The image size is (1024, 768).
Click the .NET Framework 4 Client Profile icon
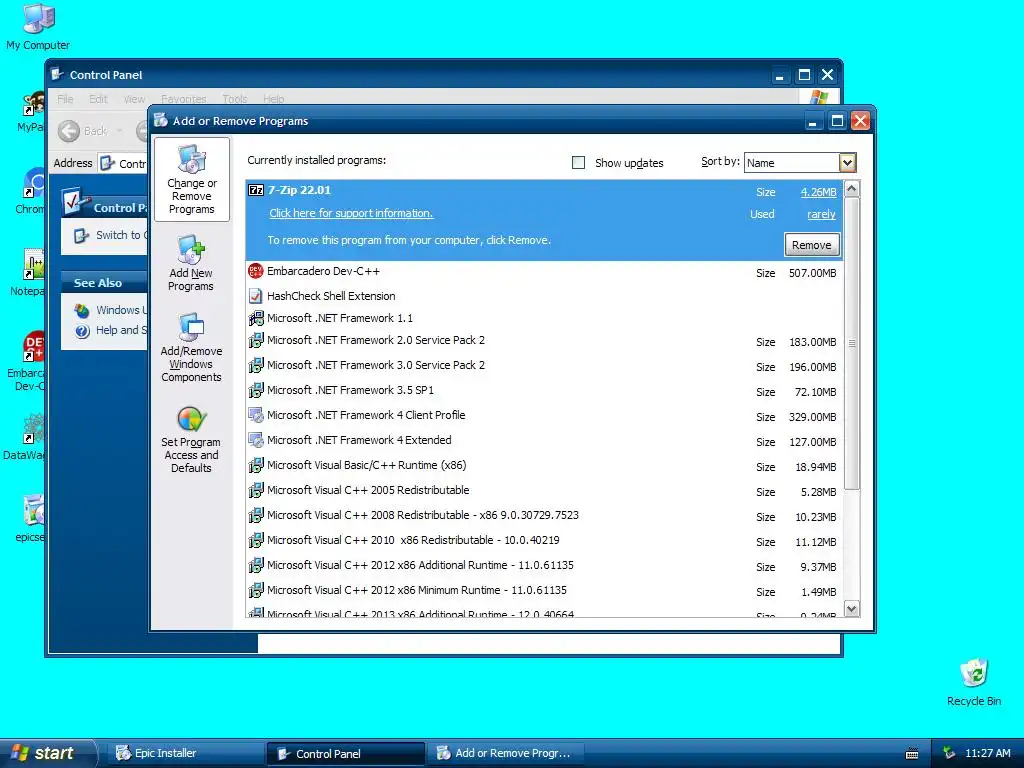coord(256,415)
